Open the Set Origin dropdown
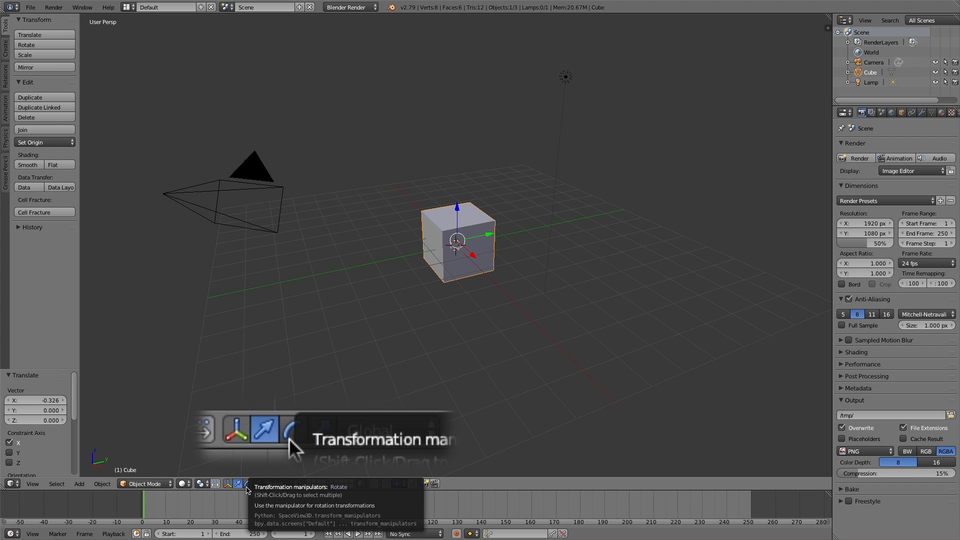 coord(45,142)
